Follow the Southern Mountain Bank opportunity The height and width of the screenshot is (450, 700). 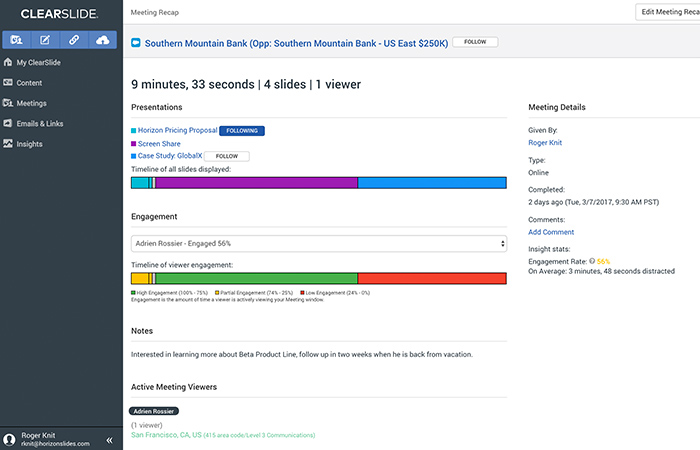(475, 42)
